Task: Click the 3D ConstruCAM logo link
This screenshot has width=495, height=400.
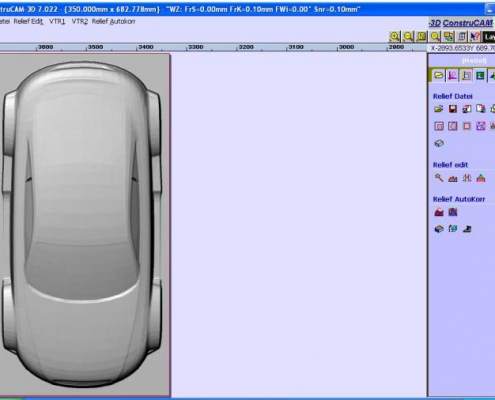Action: [x=462, y=23]
